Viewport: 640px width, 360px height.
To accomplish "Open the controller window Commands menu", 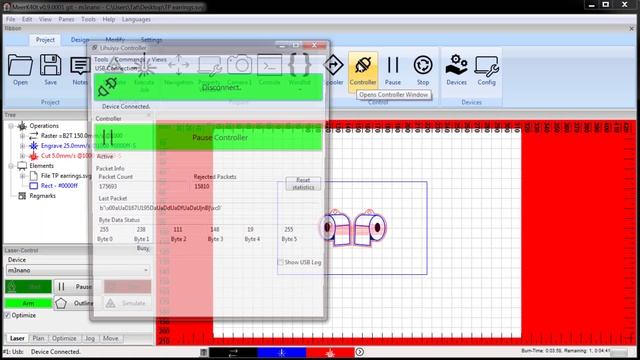I will point(130,59).
